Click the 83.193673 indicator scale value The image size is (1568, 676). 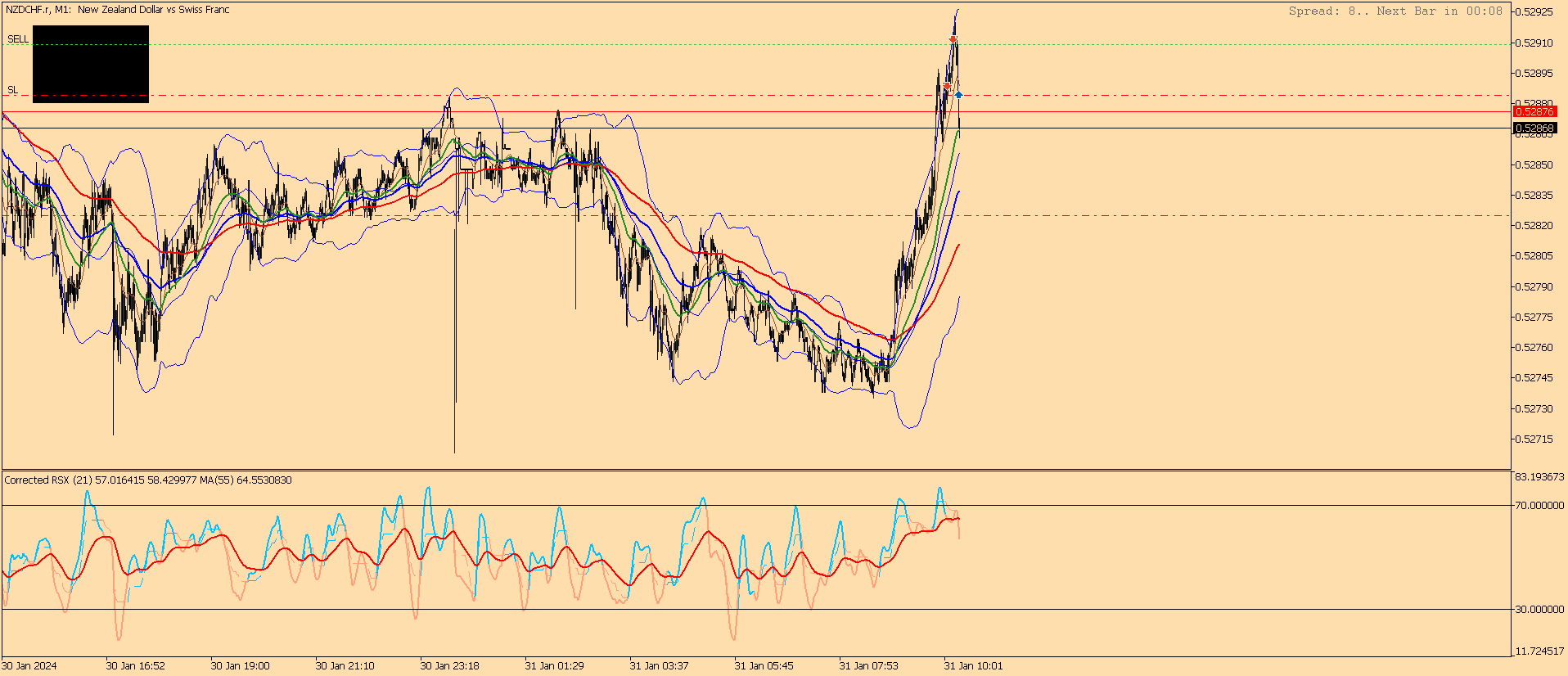pos(1539,477)
